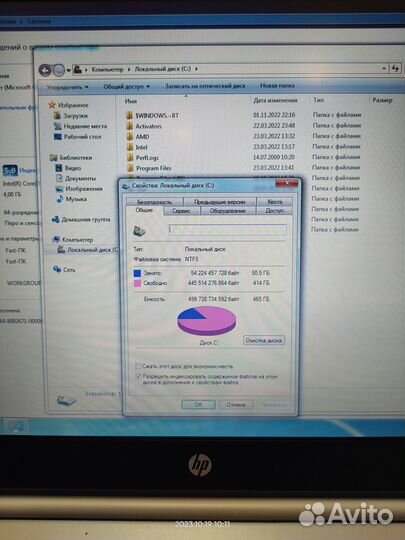
Task: Click the Очистка диска button
Action: (264, 340)
